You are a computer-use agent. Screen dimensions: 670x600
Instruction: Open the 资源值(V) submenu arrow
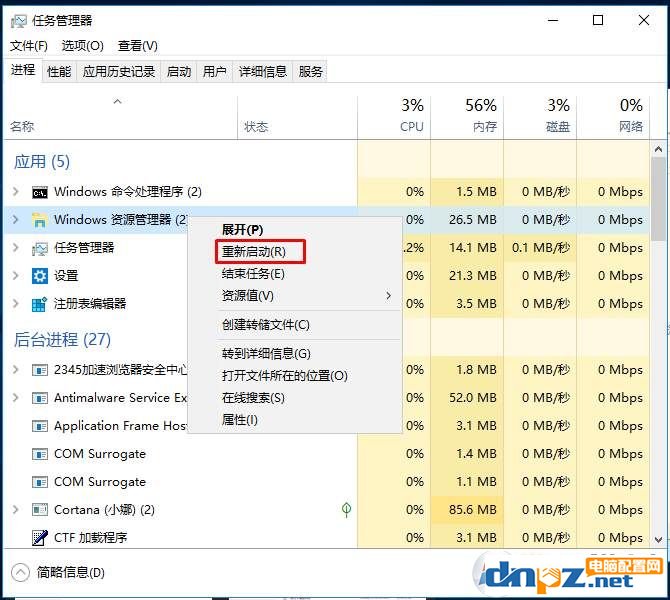(x=388, y=295)
